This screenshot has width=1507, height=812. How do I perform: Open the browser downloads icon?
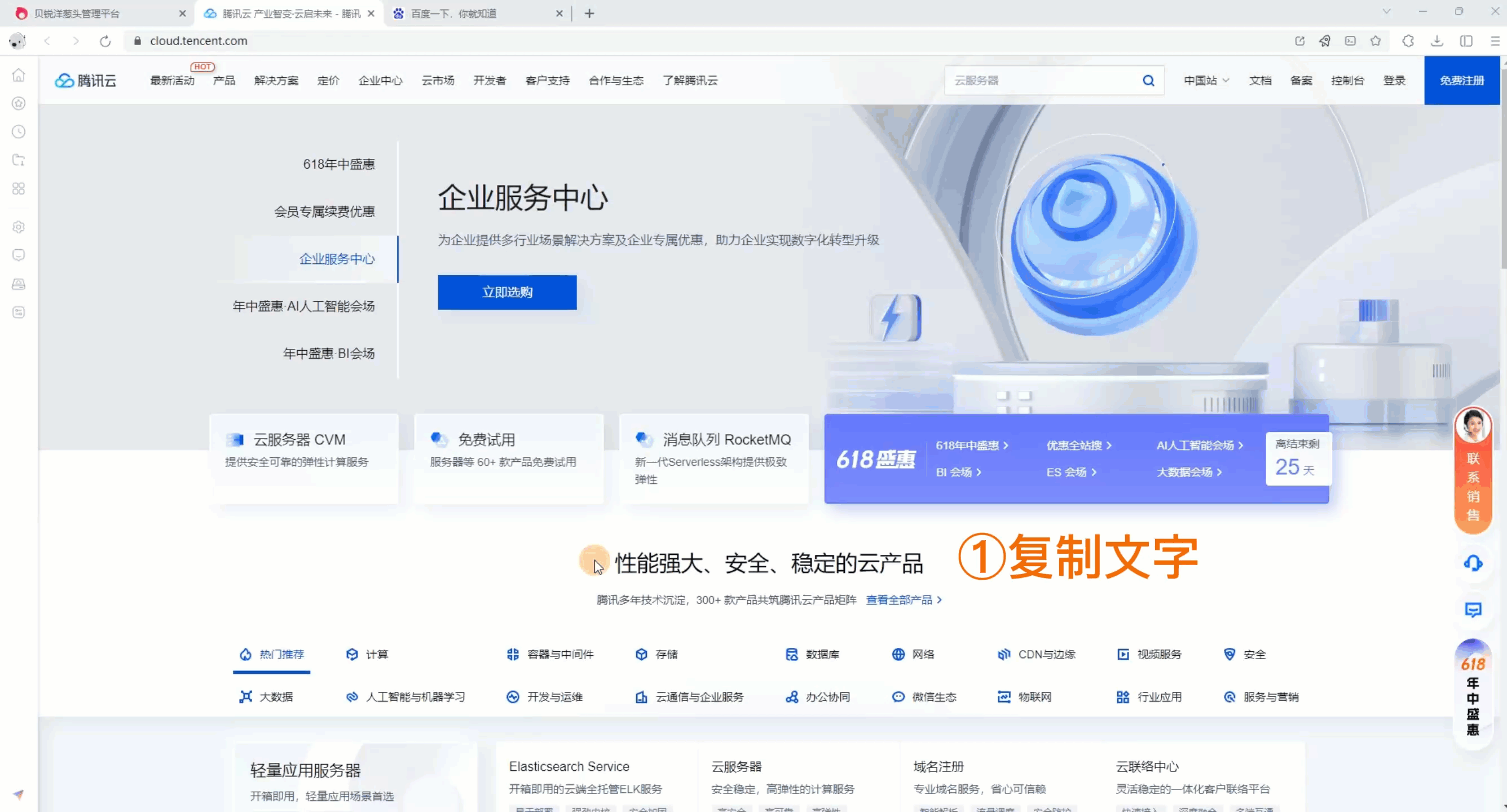click(1437, 41)
